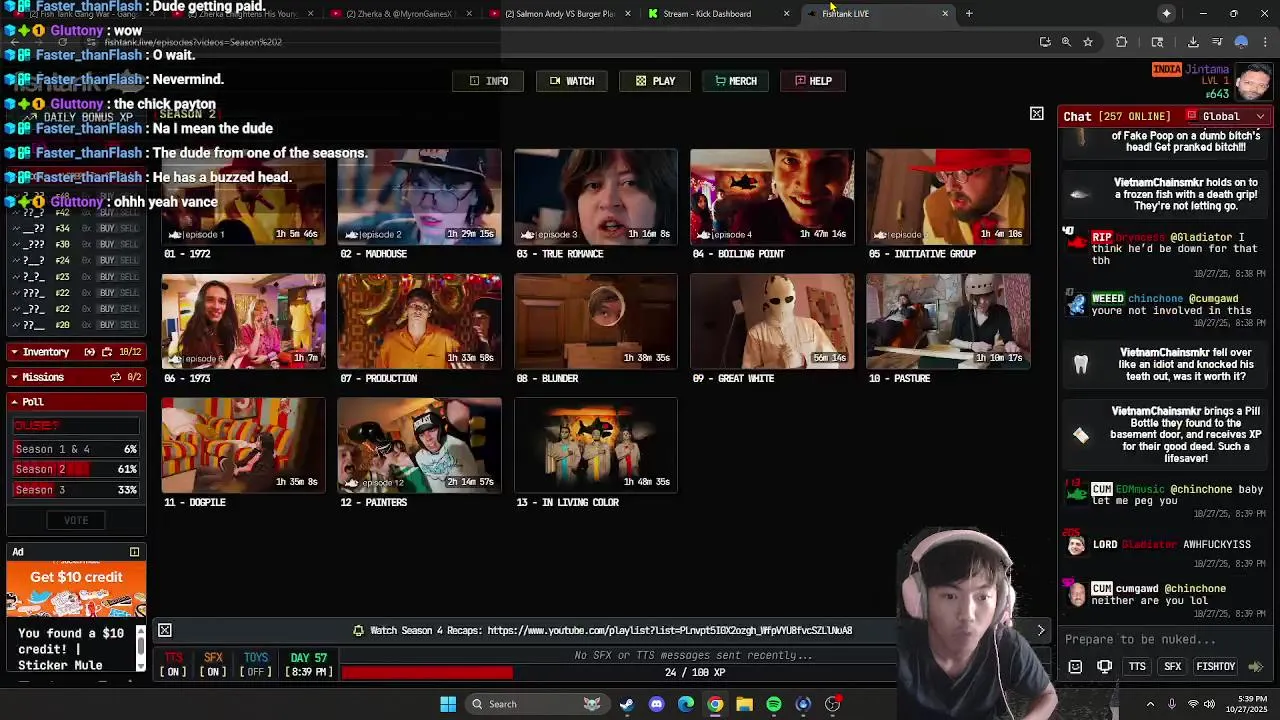
Task: Open browser downloads icon
Action: tap(1193, 42)
